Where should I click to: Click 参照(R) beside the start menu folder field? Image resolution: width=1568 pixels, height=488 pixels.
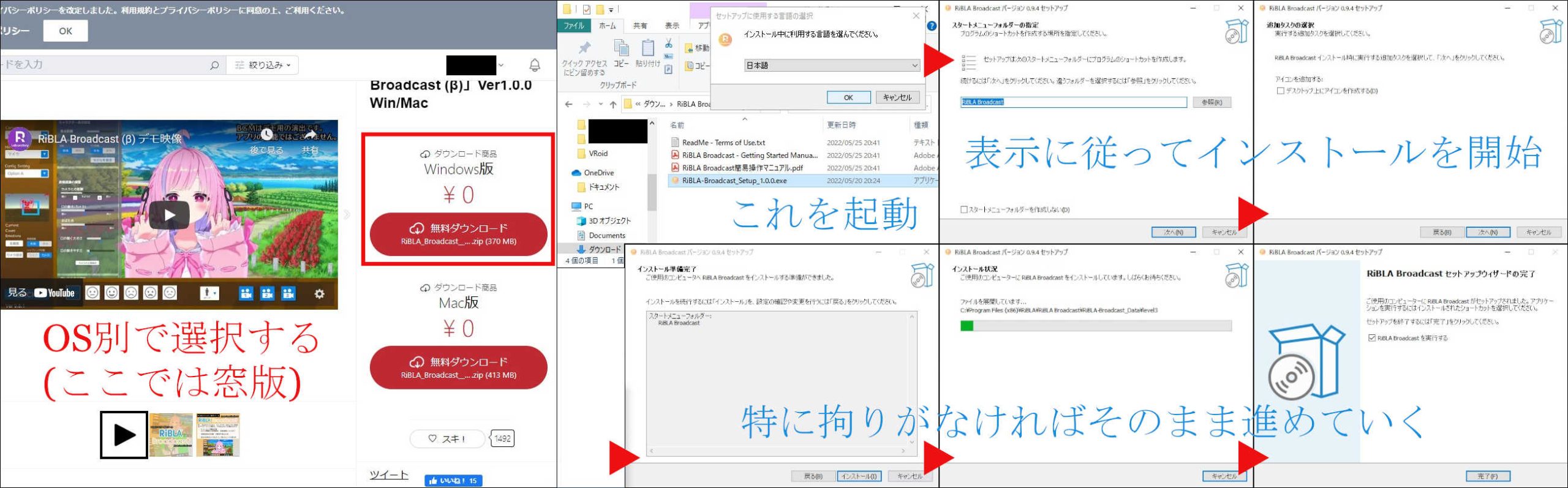(1212, 102)
